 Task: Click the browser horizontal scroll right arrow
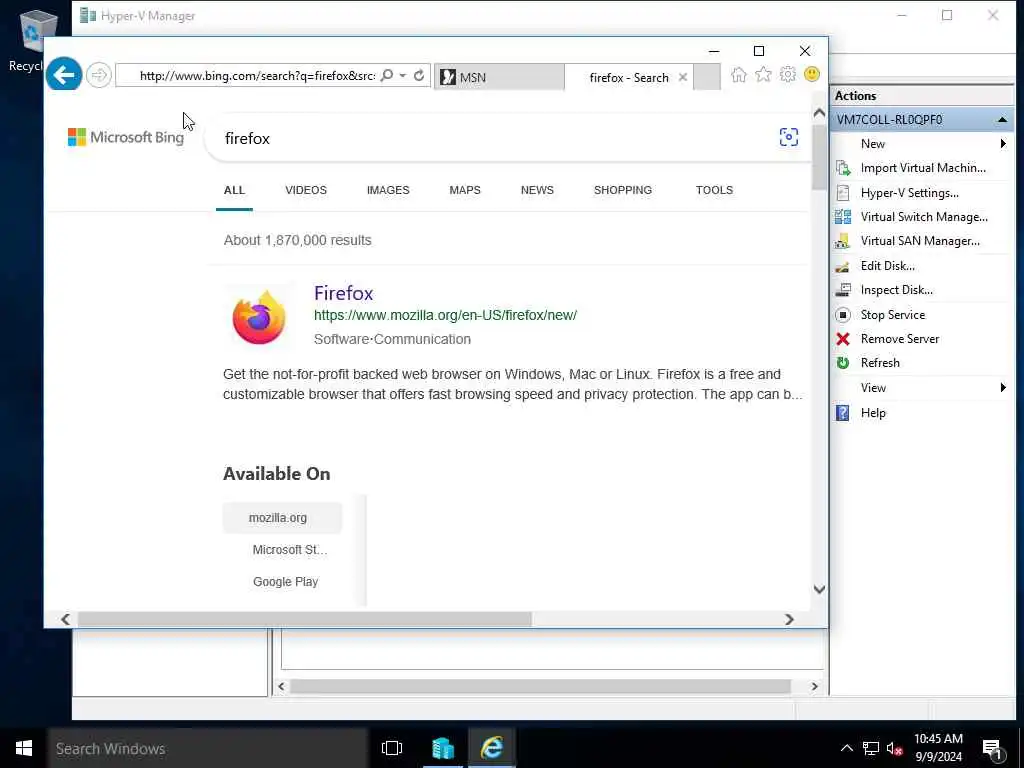(x=789, y=619)
